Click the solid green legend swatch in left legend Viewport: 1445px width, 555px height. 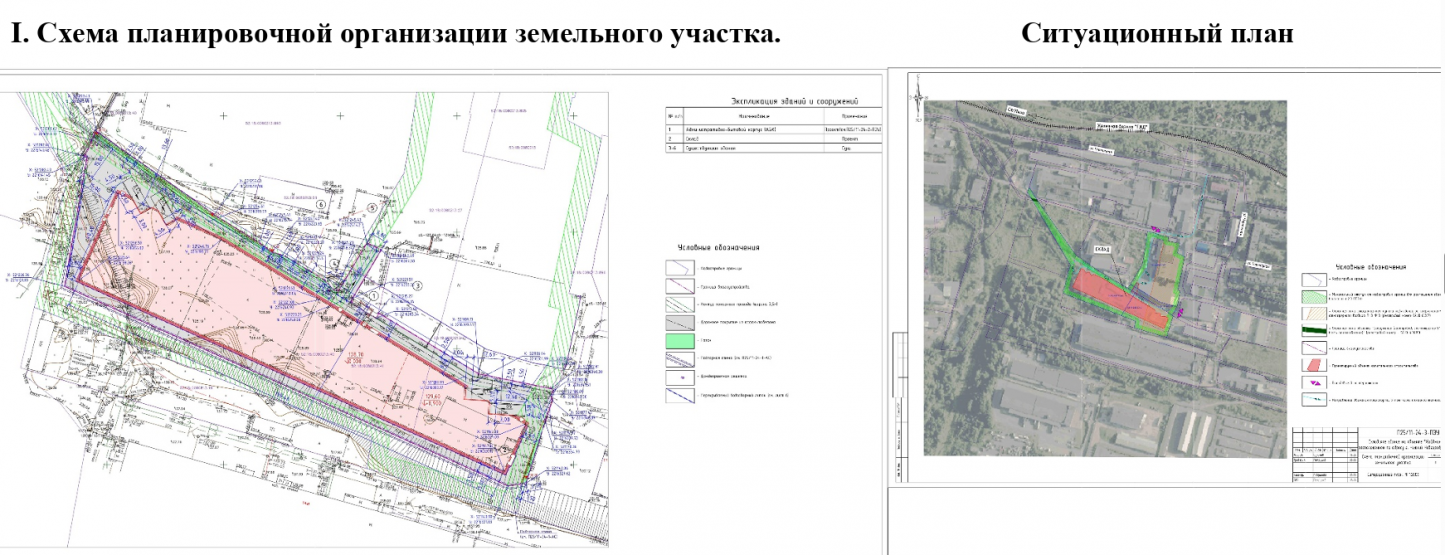(x=680, y=341)
